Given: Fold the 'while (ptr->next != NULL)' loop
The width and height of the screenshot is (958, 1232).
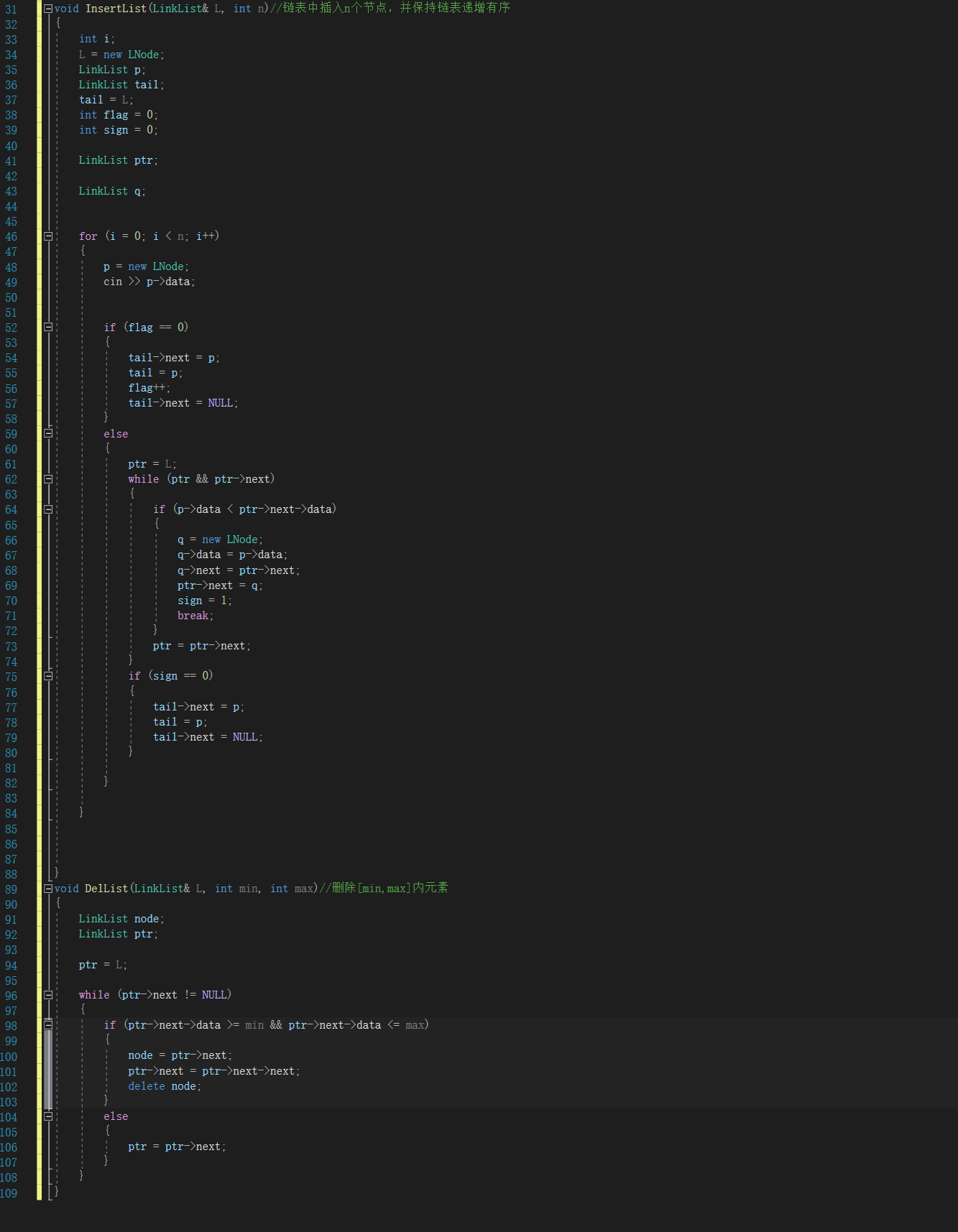Looking at the screenshot, I should (x=48, y=995).
